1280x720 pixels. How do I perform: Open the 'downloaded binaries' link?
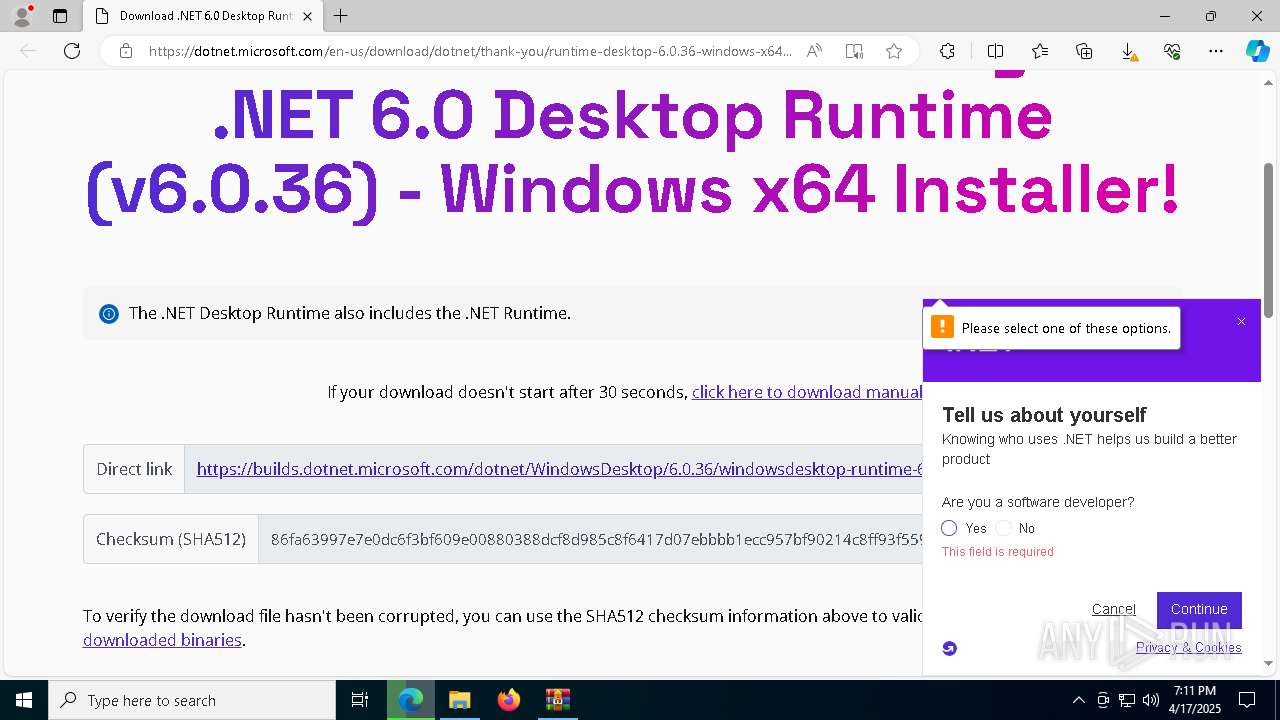(x=162, y=640)
